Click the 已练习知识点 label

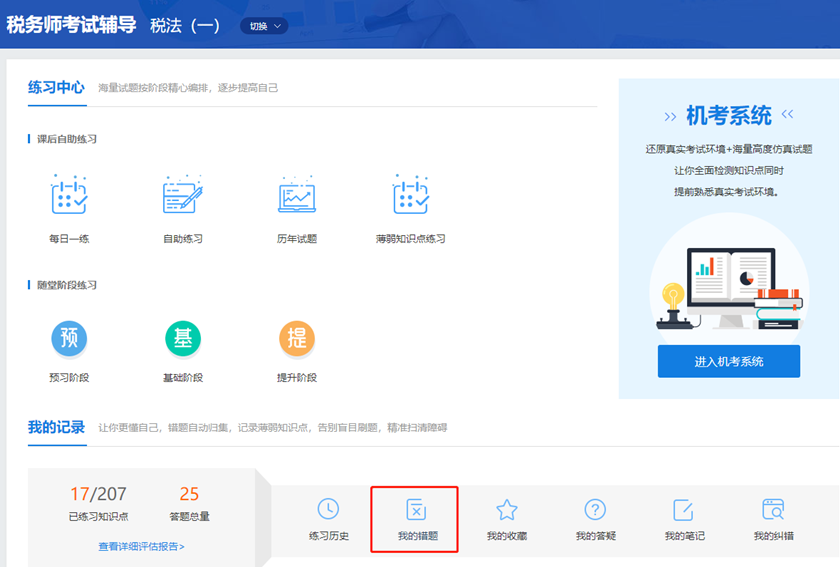[x=99, y=517]
